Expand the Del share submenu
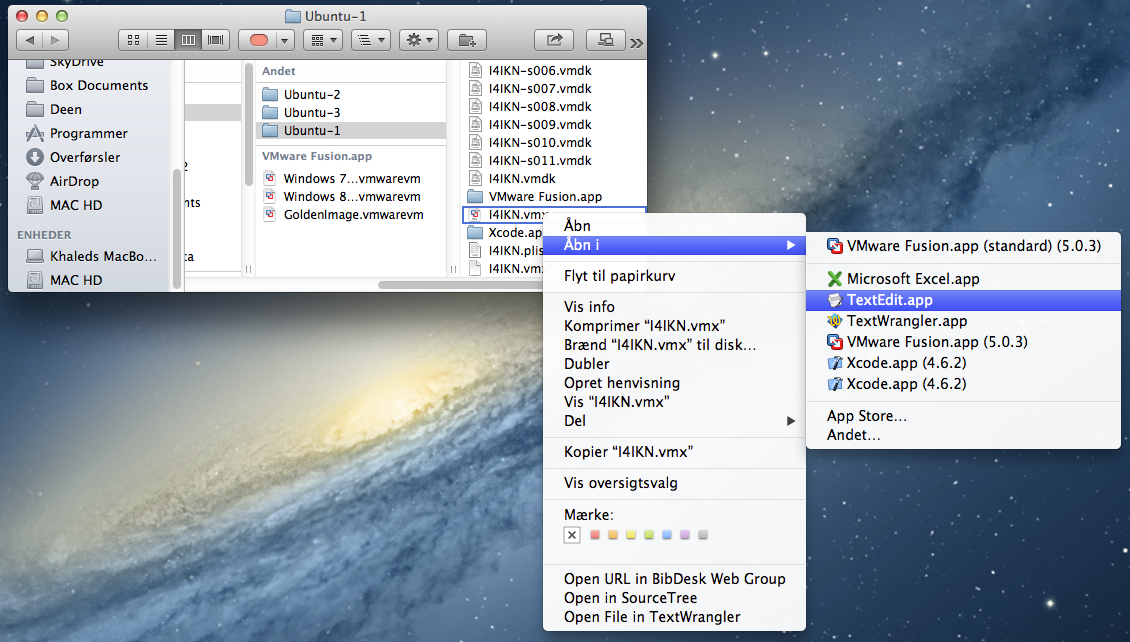1130x642 pixels. [x=674, y=421]
